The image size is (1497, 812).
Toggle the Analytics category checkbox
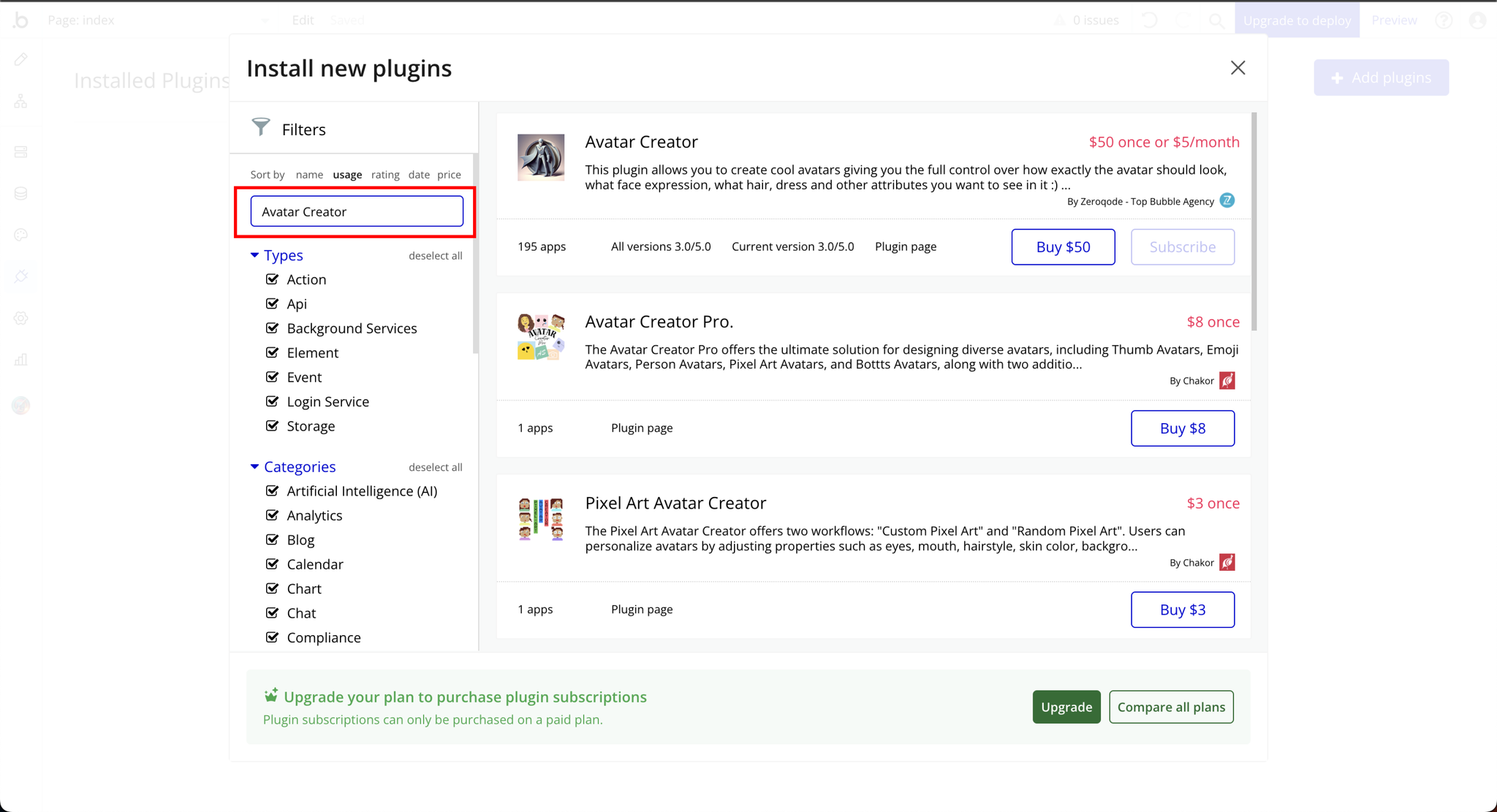[x=275, y=515]
